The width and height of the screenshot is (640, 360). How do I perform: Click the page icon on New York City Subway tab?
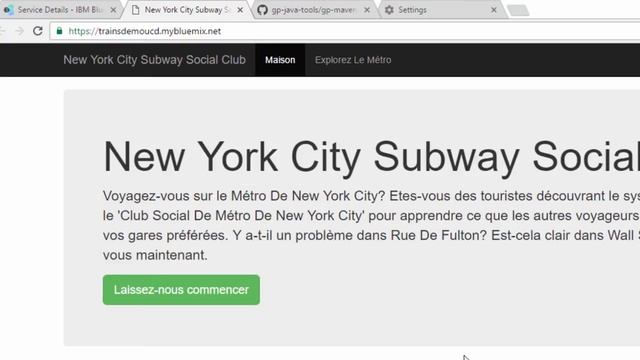(x=136, y=10)
